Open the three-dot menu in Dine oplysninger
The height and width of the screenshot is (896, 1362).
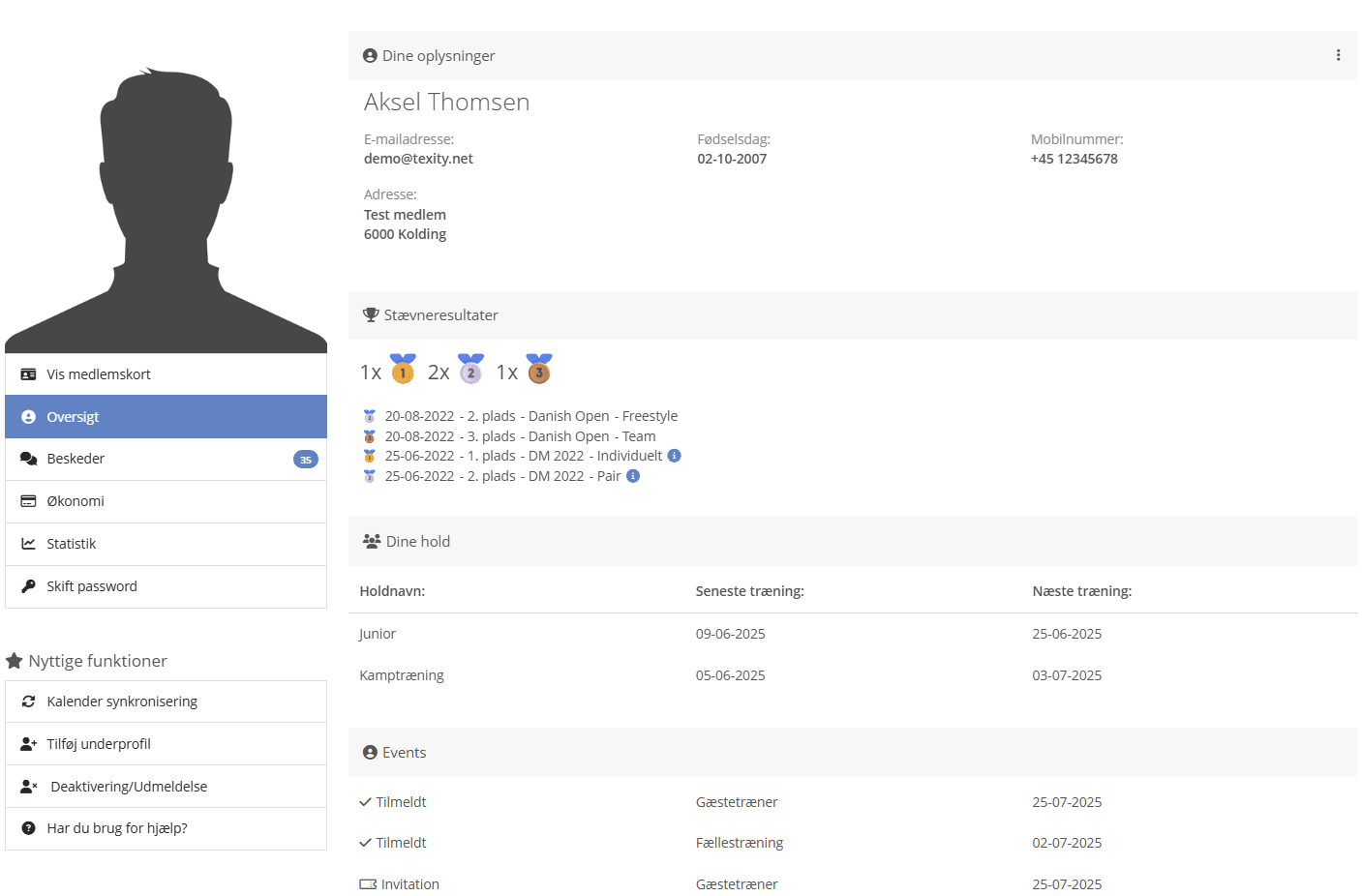coord(1338,55)
